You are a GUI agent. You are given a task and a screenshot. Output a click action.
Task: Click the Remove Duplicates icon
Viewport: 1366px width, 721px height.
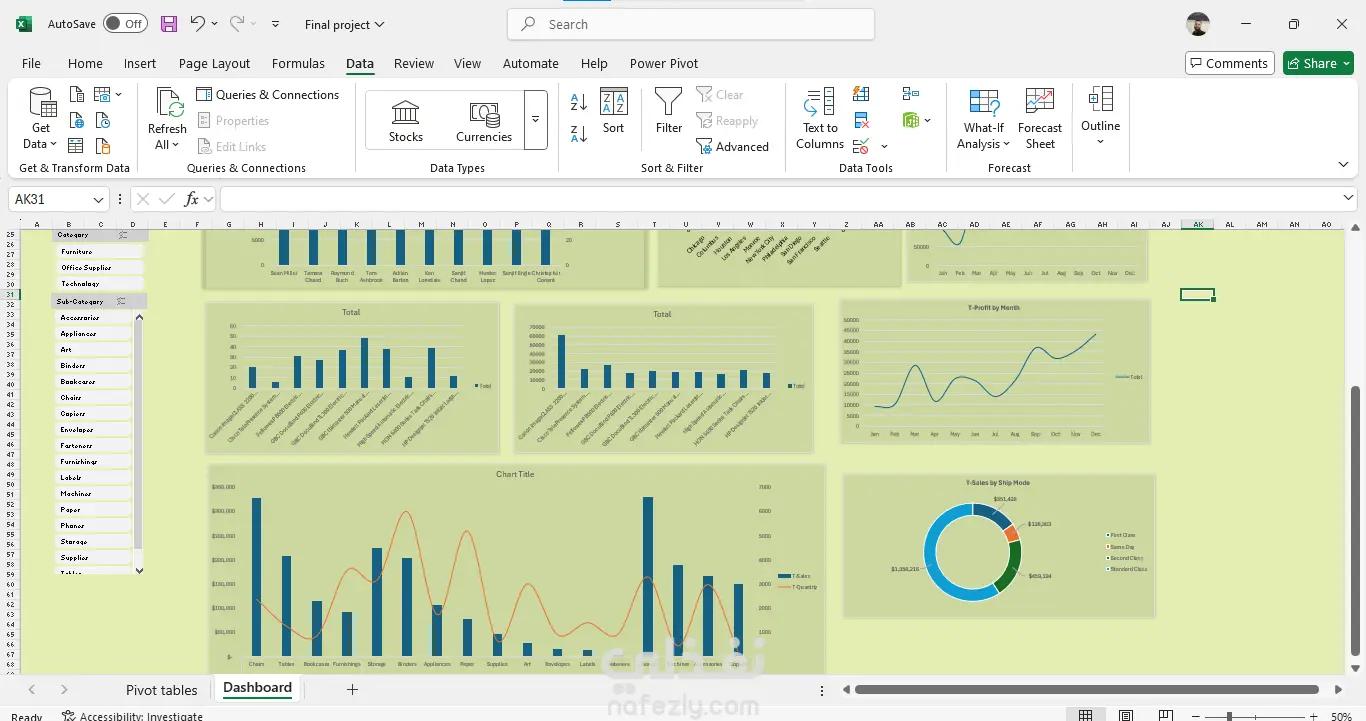tap(861, 121)
